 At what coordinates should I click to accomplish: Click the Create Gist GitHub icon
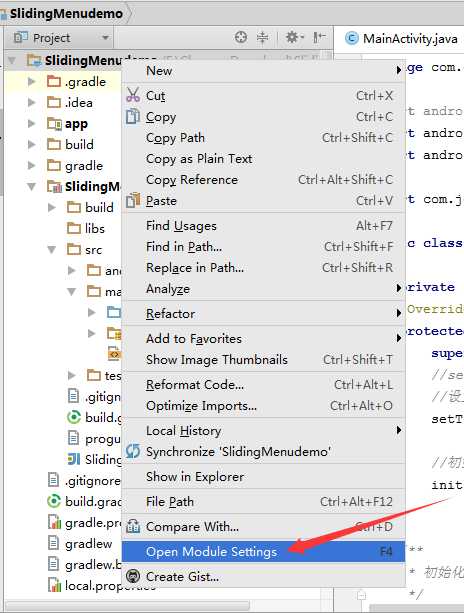tap(133, 576)
